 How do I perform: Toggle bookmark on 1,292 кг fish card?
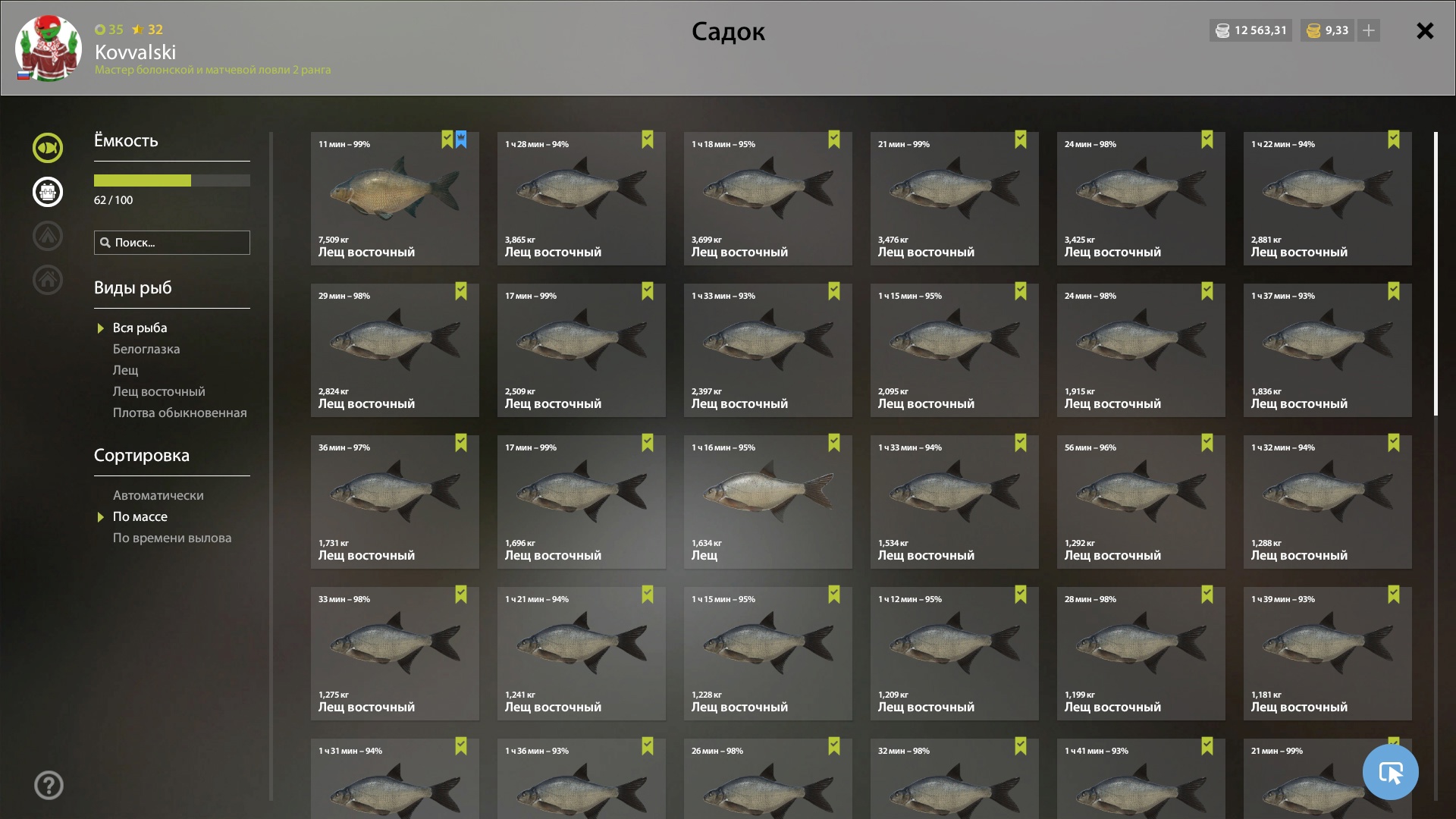[1207, 443]
